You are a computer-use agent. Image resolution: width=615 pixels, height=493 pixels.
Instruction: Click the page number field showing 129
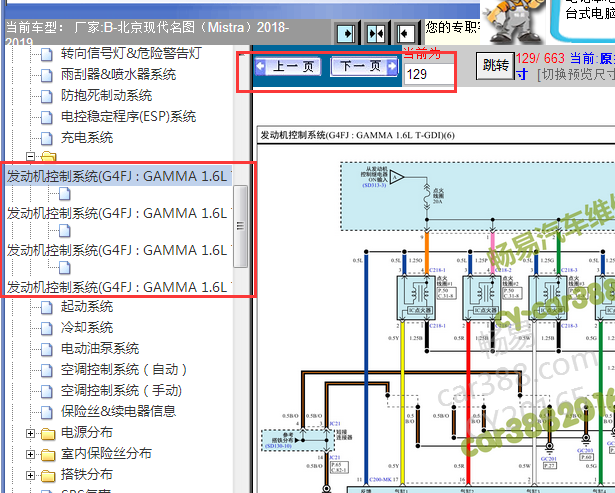(429, 74)
